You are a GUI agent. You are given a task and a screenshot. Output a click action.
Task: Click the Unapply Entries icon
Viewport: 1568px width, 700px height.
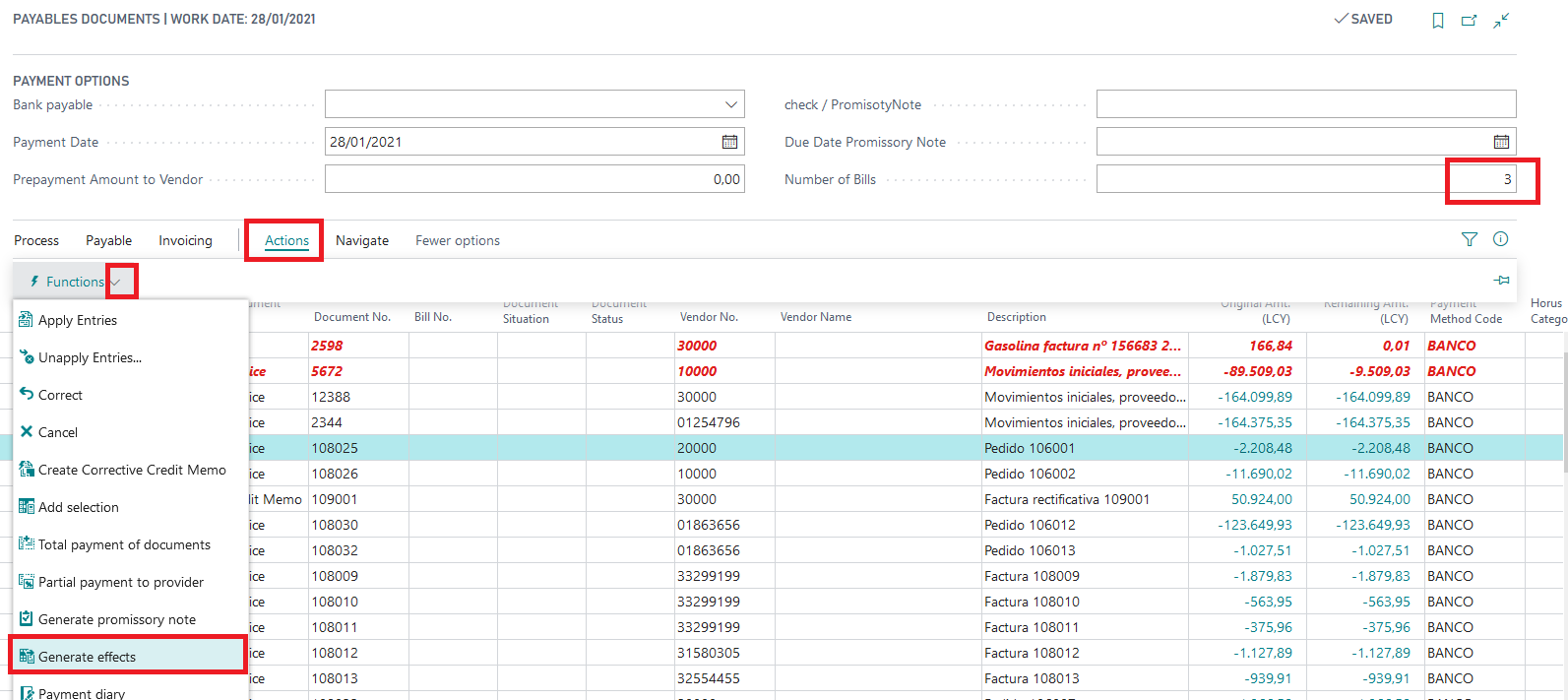(x=27, y=357)
